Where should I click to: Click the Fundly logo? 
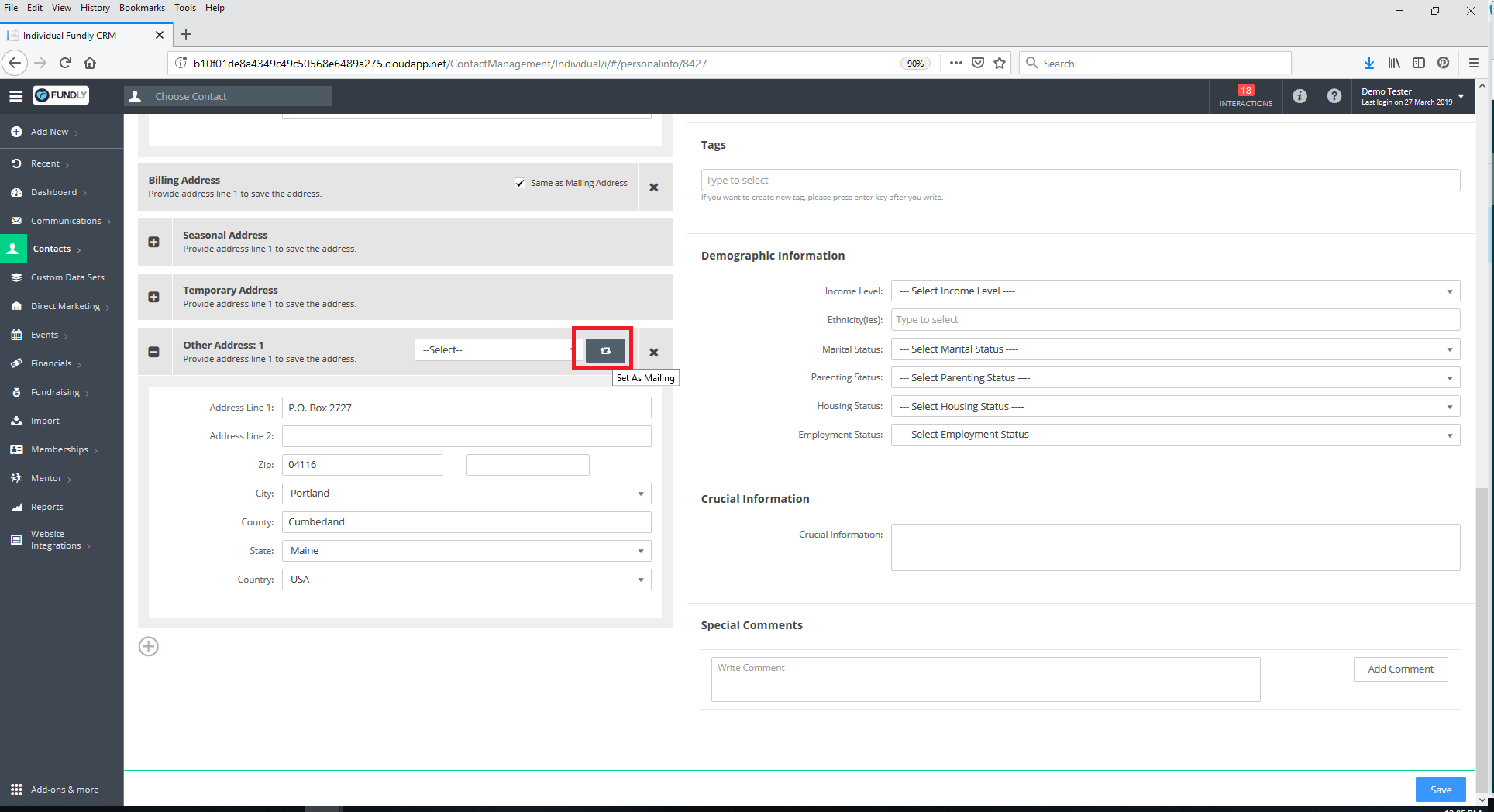(61, 95)
